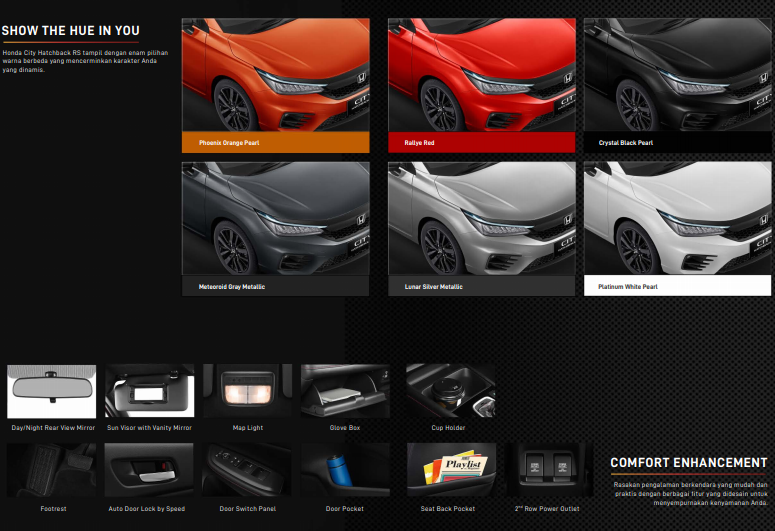Open the Cup Holder feature image
The height and width of the screenshot is (531, 775).
[x=449, y=391]
